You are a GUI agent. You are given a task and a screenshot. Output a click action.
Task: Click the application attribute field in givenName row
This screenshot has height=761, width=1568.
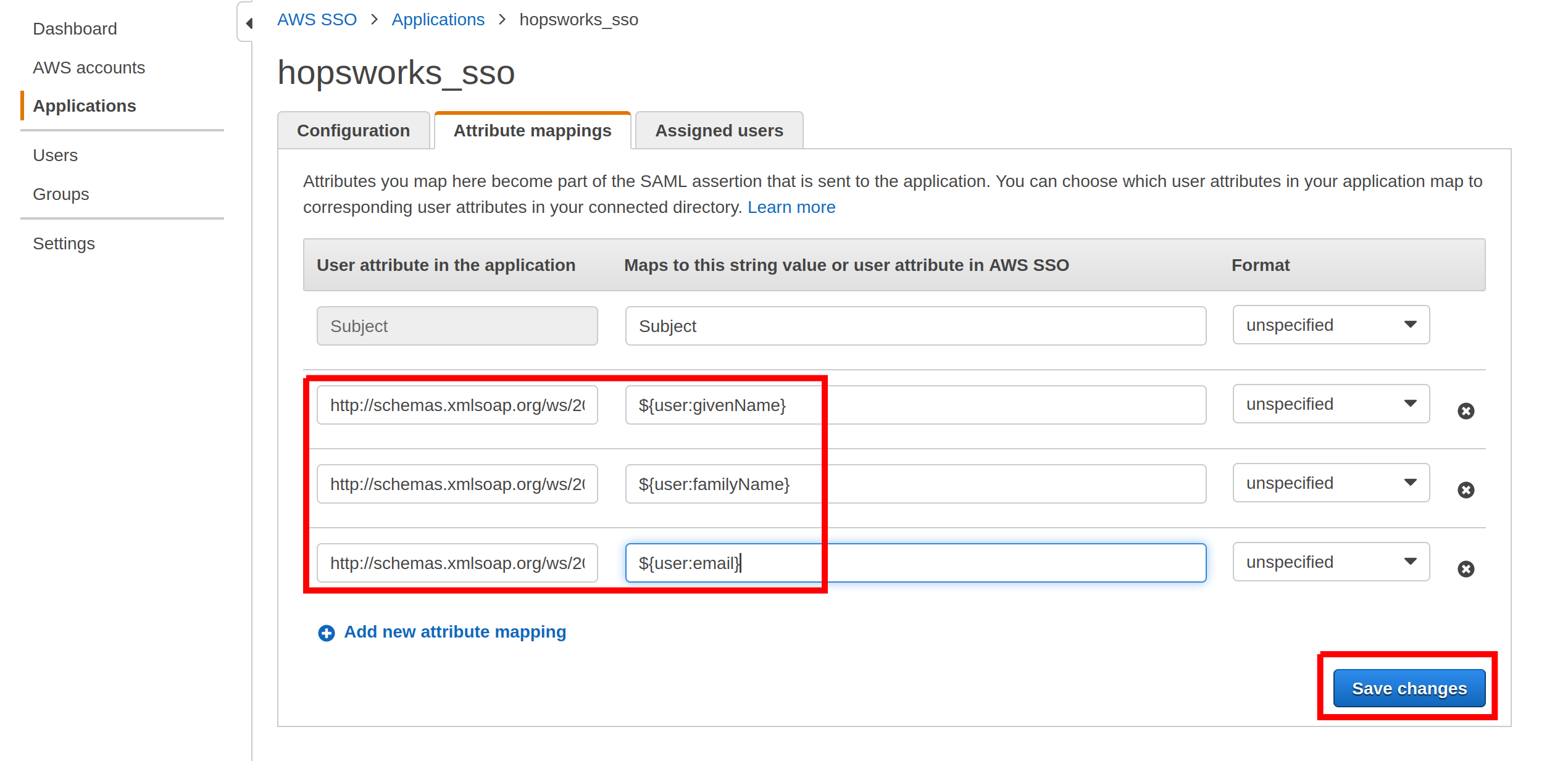point(457,405)
